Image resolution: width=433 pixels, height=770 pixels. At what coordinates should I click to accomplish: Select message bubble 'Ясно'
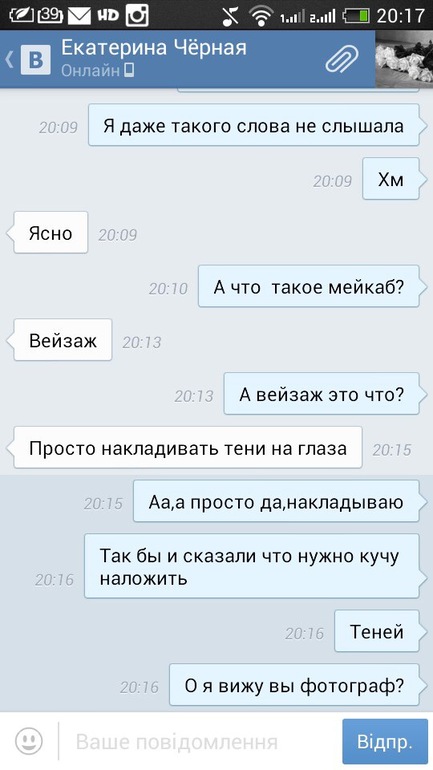tap(51, 232)
